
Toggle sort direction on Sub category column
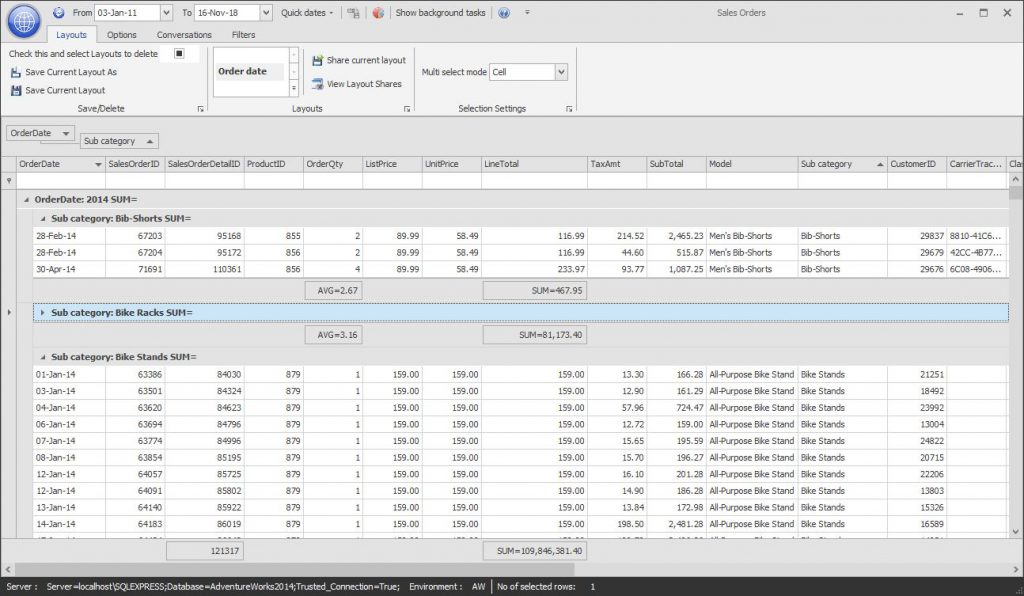pyautogui.click(x=833, y=163)
